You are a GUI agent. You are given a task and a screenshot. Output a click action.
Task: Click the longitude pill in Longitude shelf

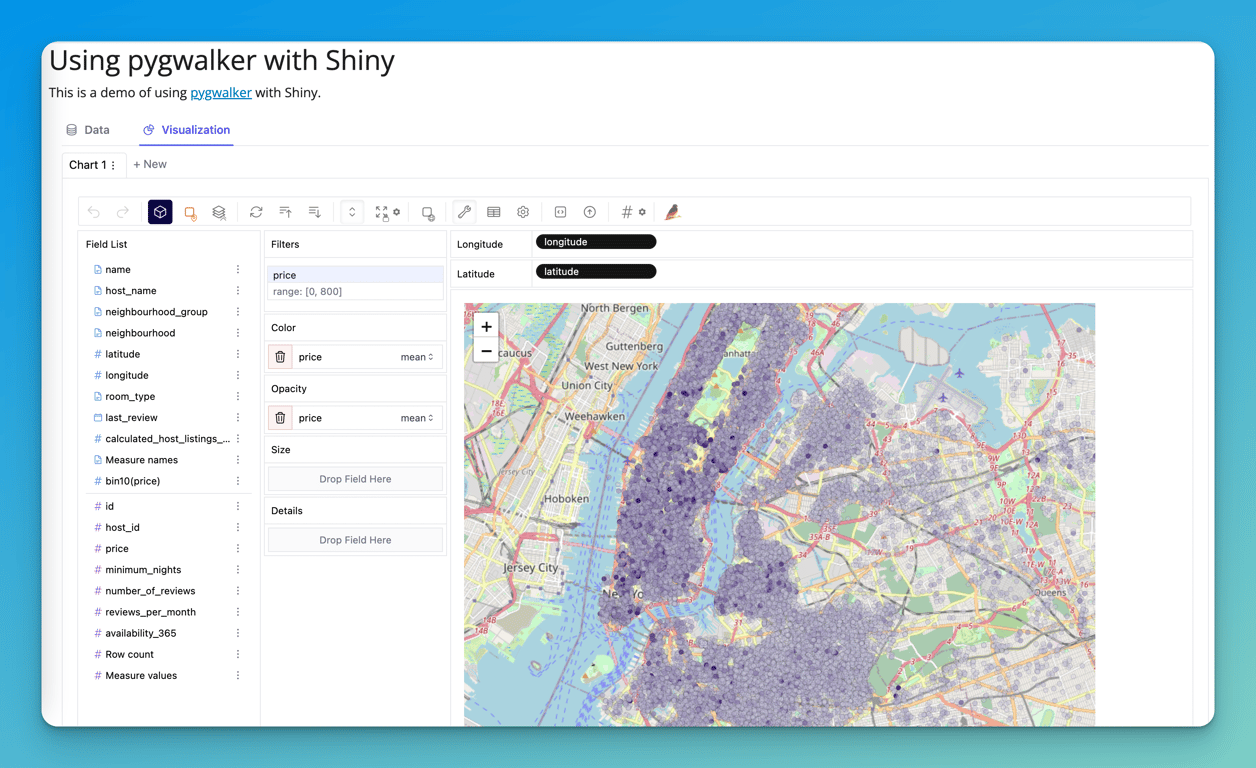pyautogui.click(x=596, y=242)
